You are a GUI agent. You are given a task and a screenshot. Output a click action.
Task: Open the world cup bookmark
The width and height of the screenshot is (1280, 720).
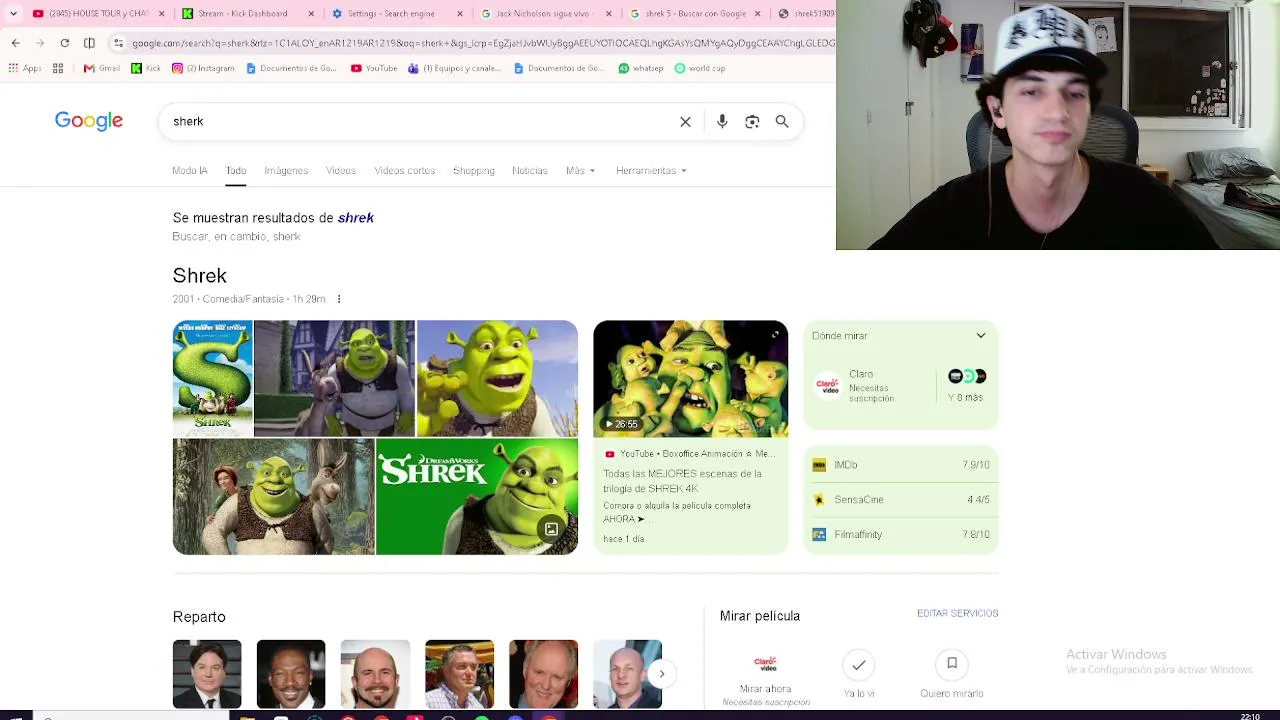pyautogui.click(x=700, y=68)
